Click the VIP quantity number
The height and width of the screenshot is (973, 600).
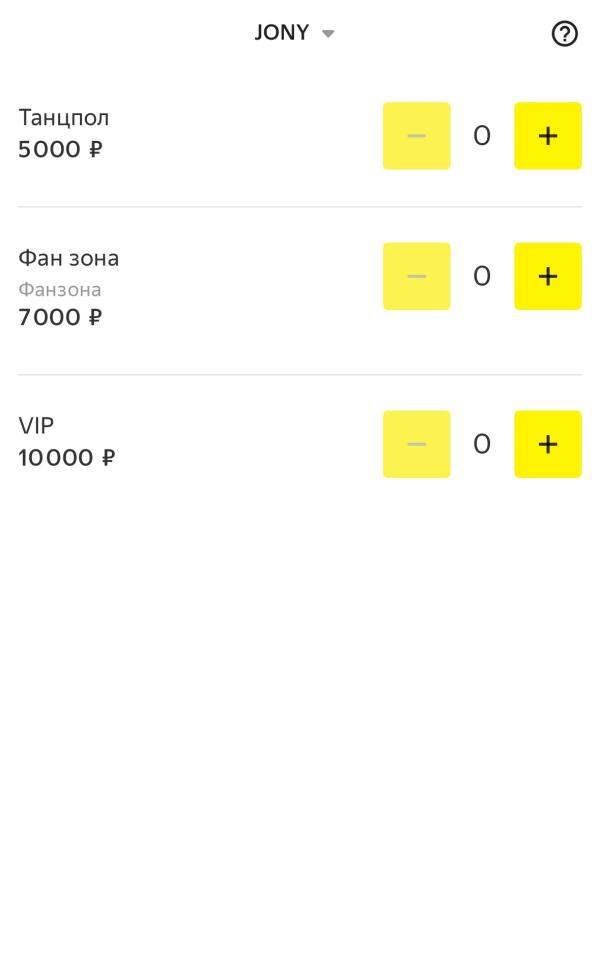click(x=482, y=444)
